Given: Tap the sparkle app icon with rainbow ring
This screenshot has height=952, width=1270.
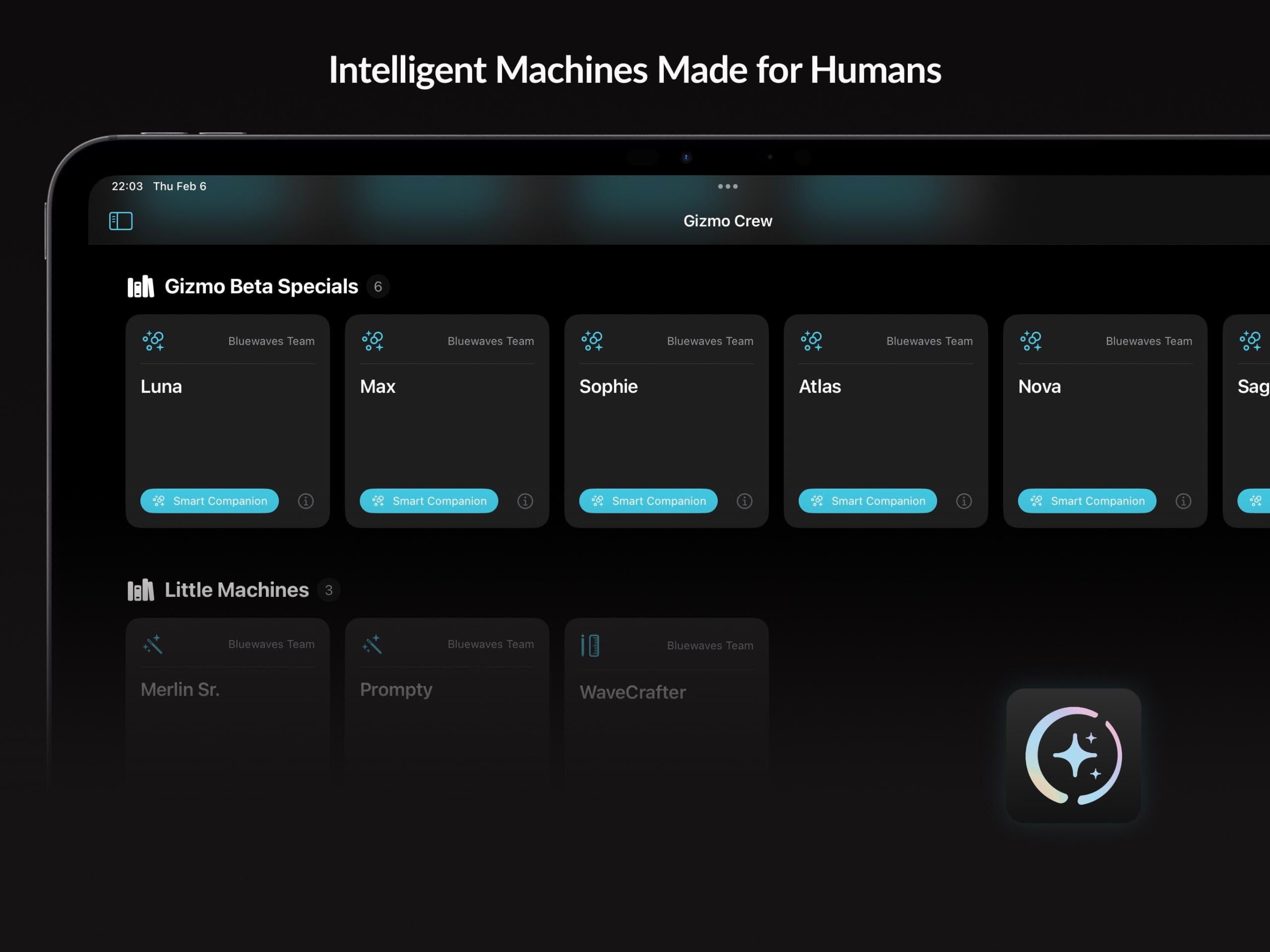Looking at the screenshot, I should click(1073, 756).
